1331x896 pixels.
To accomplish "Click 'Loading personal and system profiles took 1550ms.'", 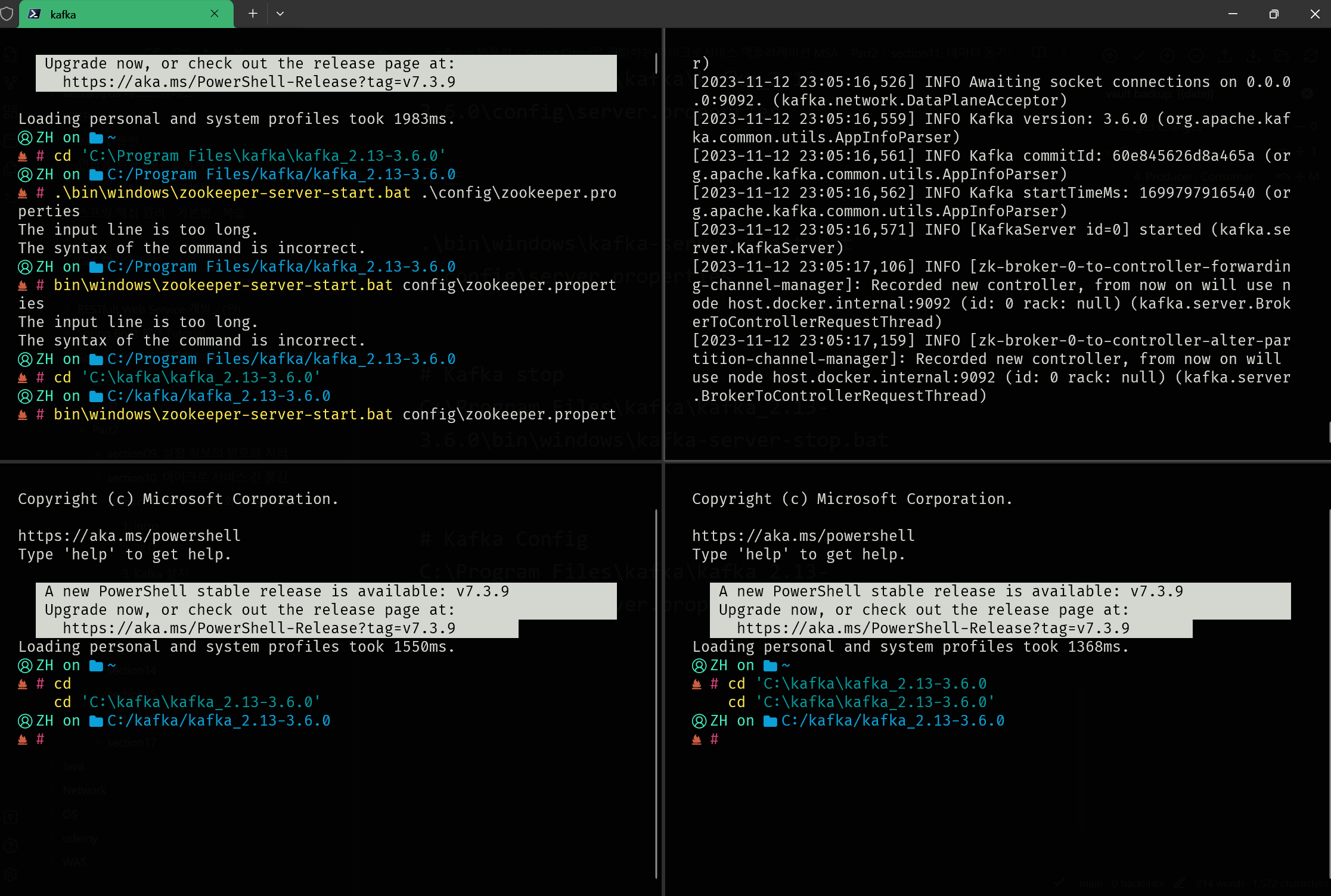I will click(x=237, y=647).
